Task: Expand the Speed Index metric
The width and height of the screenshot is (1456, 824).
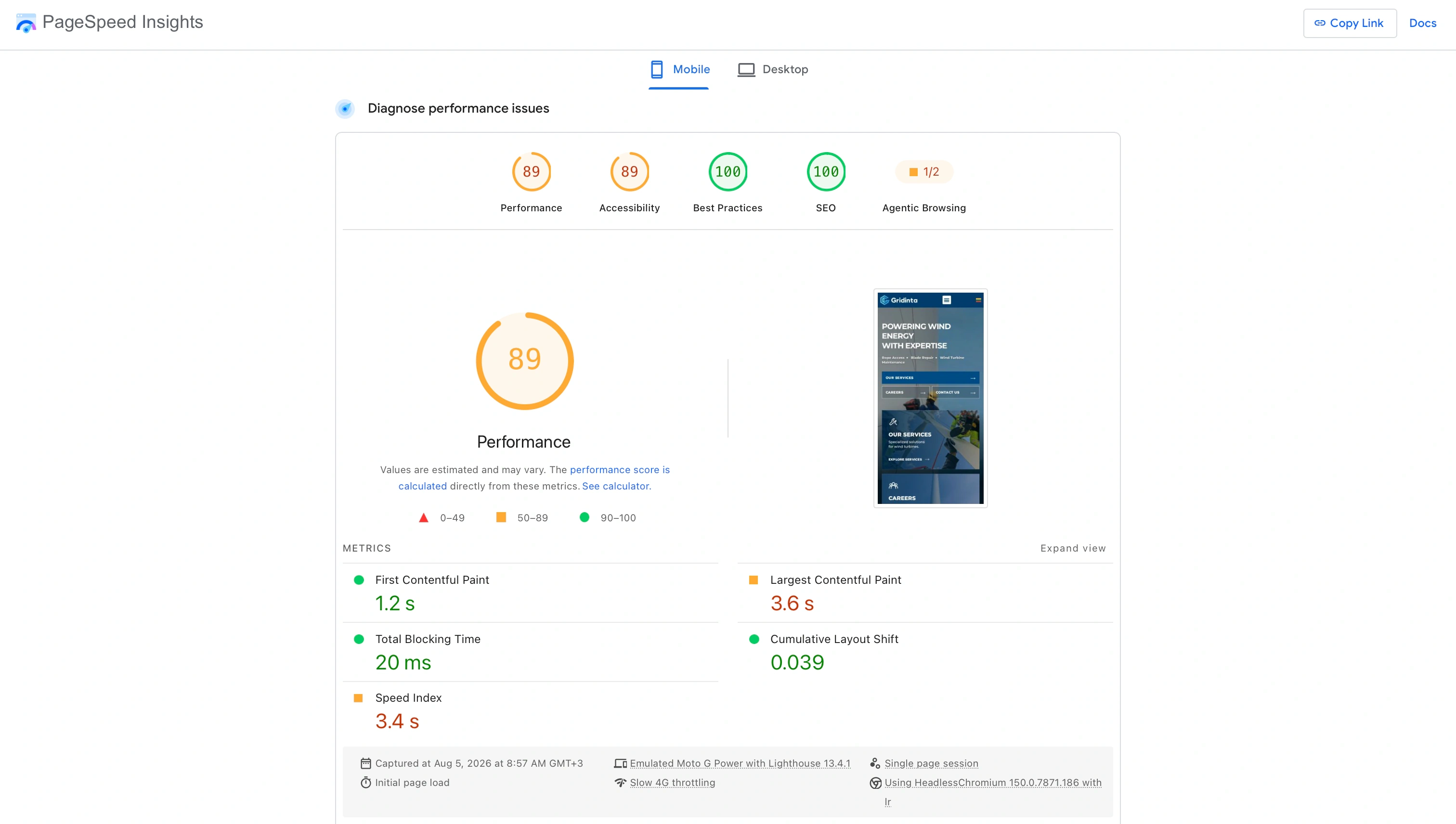Action: coord(531,711)
